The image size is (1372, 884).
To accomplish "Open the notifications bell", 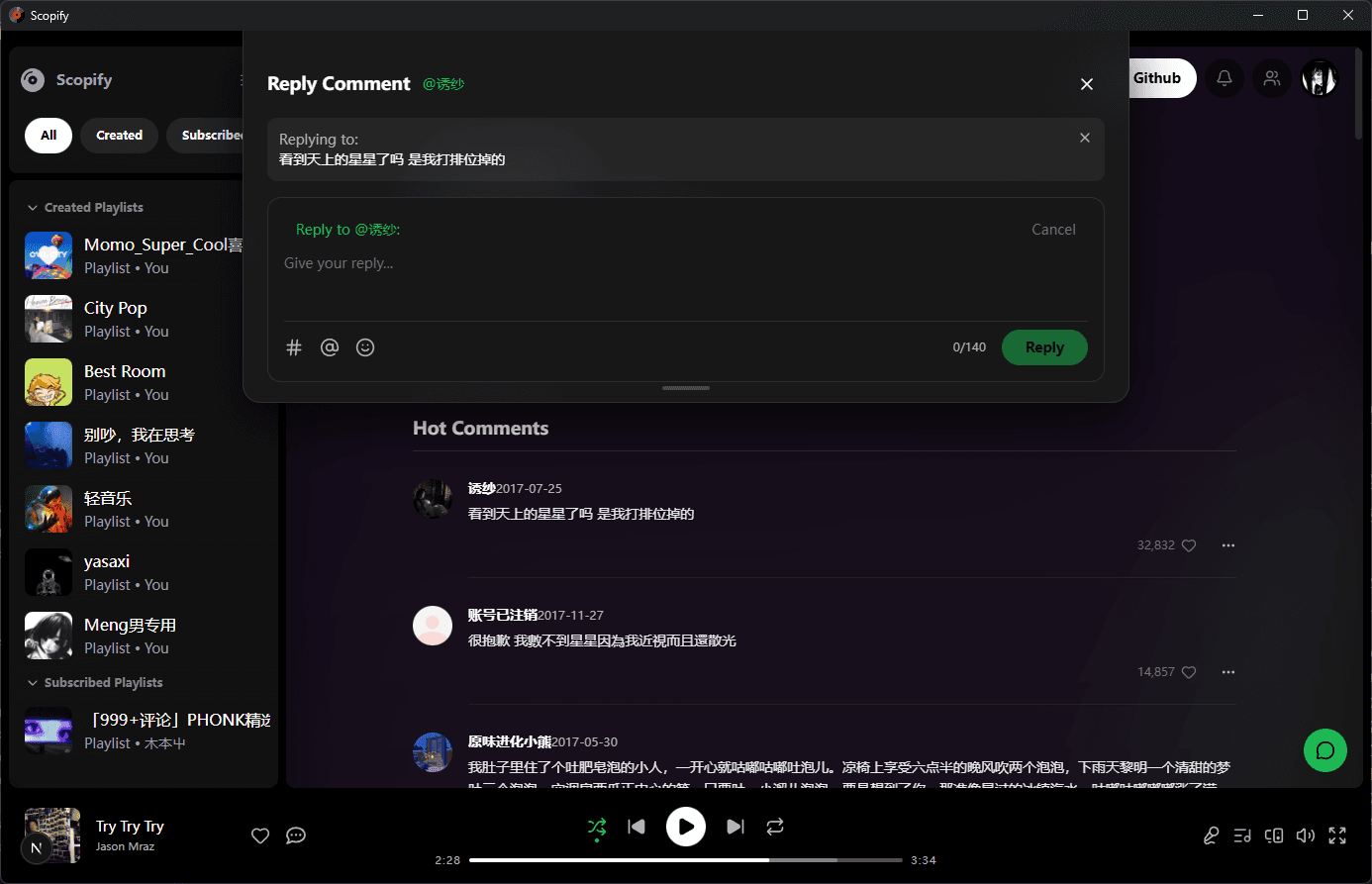I will click(1225, 78).
